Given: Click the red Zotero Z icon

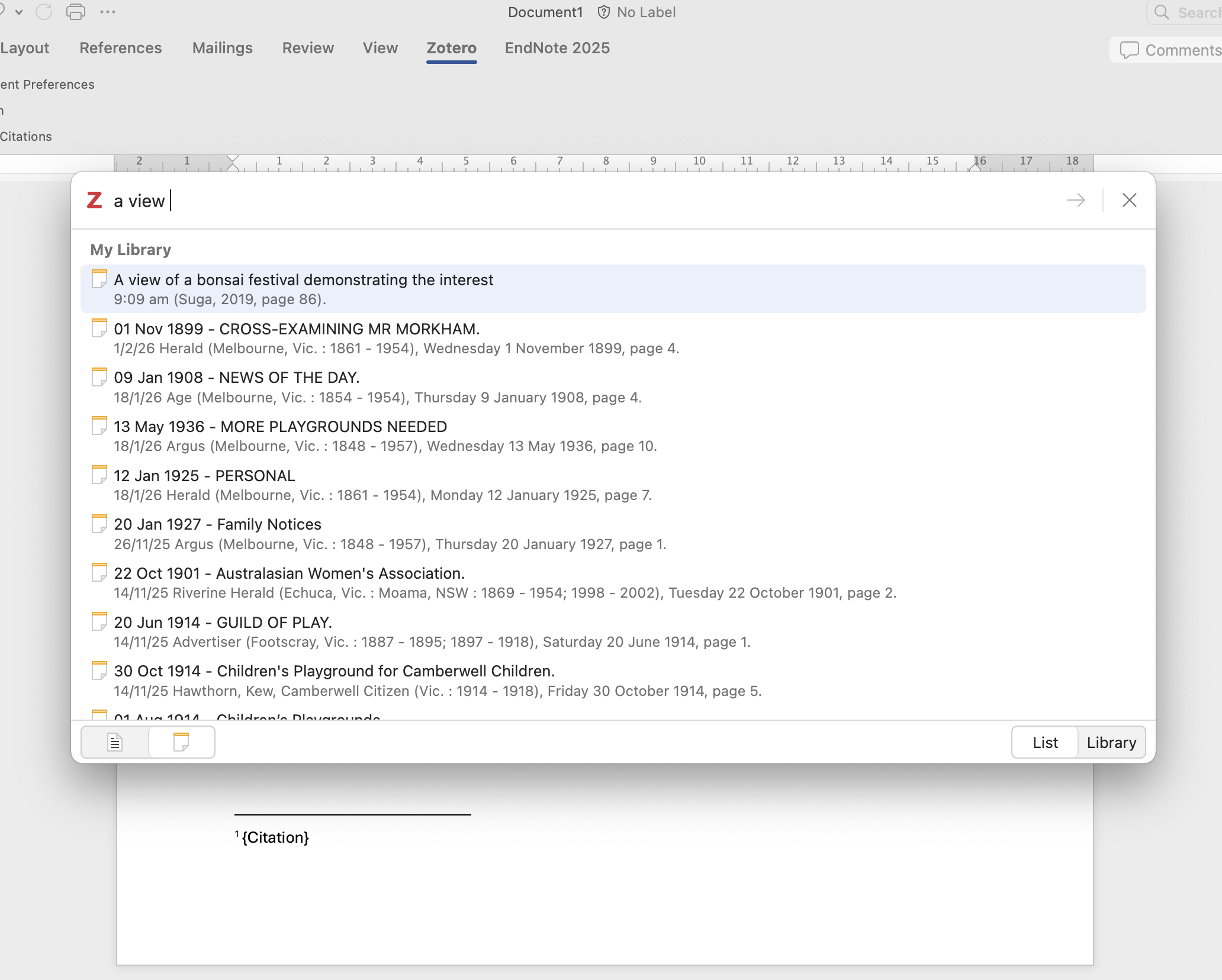Looking at the screenshot, I should (95, 201).
